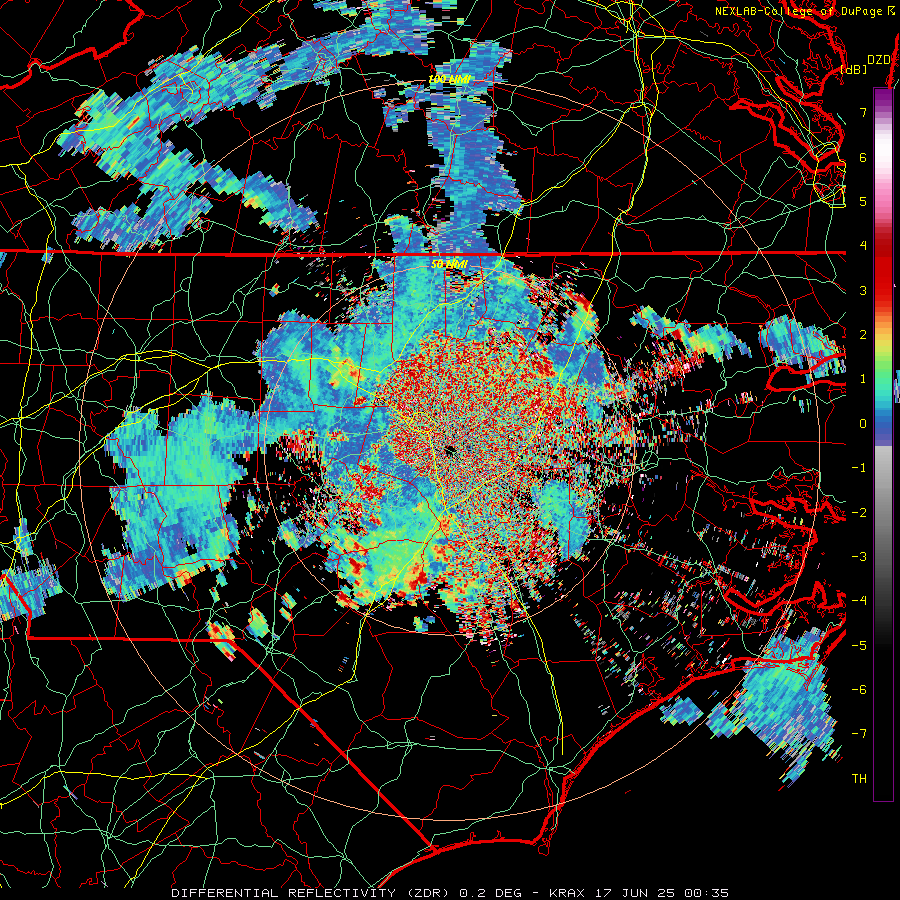Screen dimensions: 900x900
Task: Click the -1 dB tick label on scale
Action: [x=859, y=468]
